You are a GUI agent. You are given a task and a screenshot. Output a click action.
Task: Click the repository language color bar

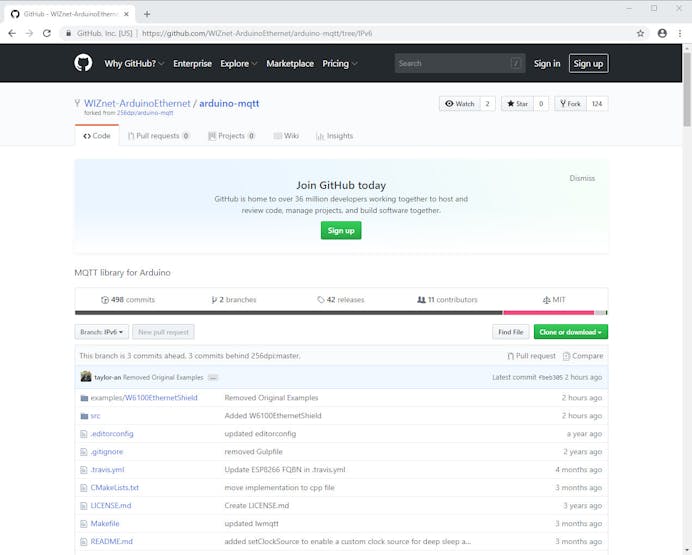click(x=341, y=312)
